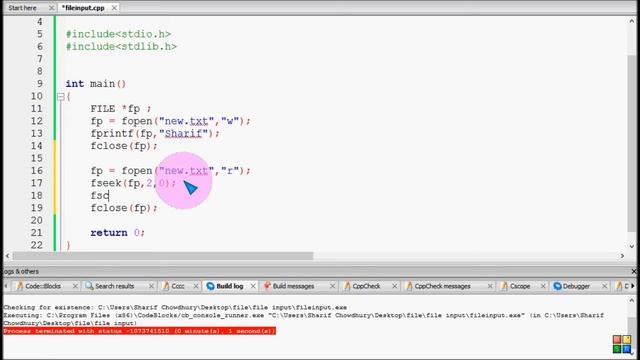
Task: Collapse the main function fold marker
Action: tap(60, 97)
